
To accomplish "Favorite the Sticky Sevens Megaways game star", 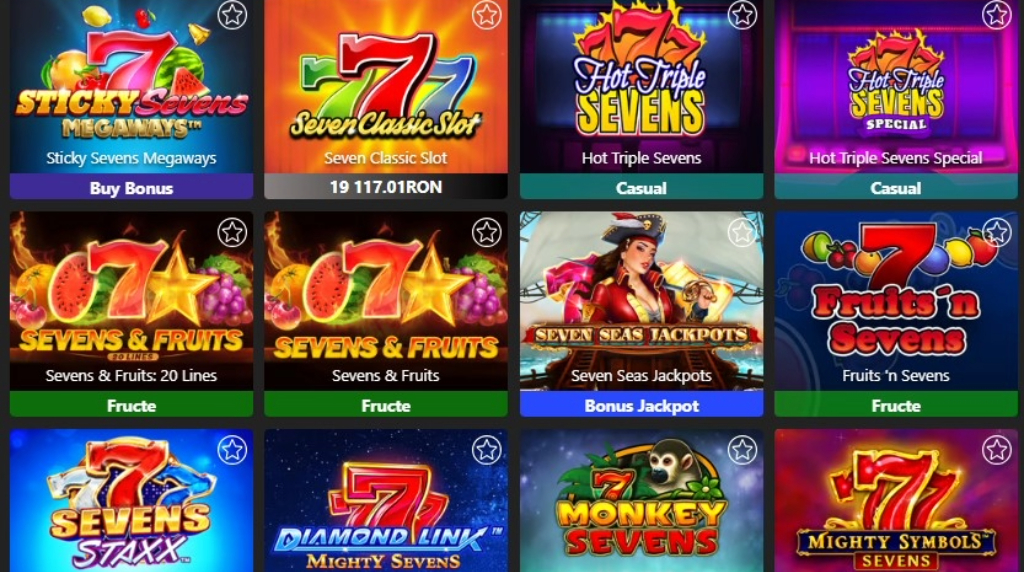I will coord(232,14).
